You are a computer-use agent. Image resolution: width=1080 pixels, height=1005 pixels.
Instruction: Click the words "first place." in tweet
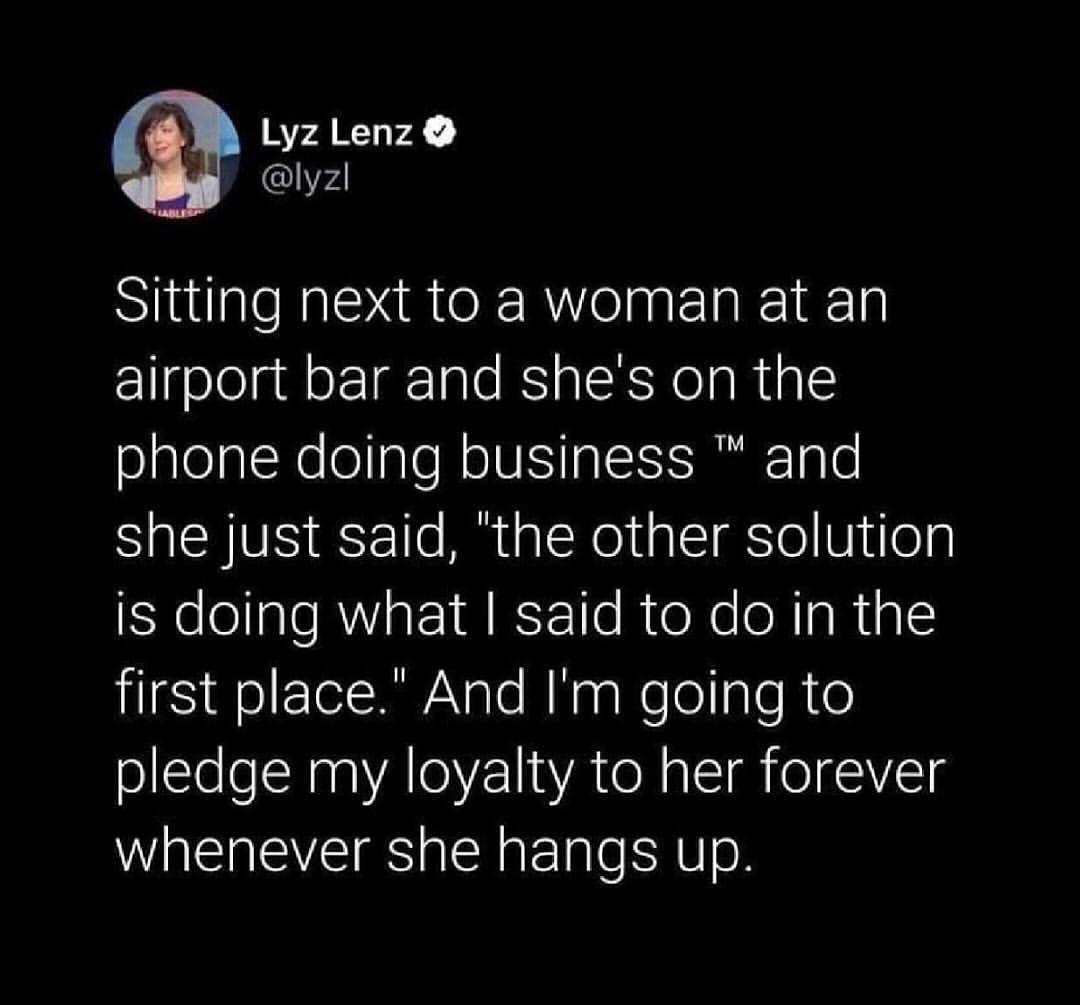coord(253,694)
